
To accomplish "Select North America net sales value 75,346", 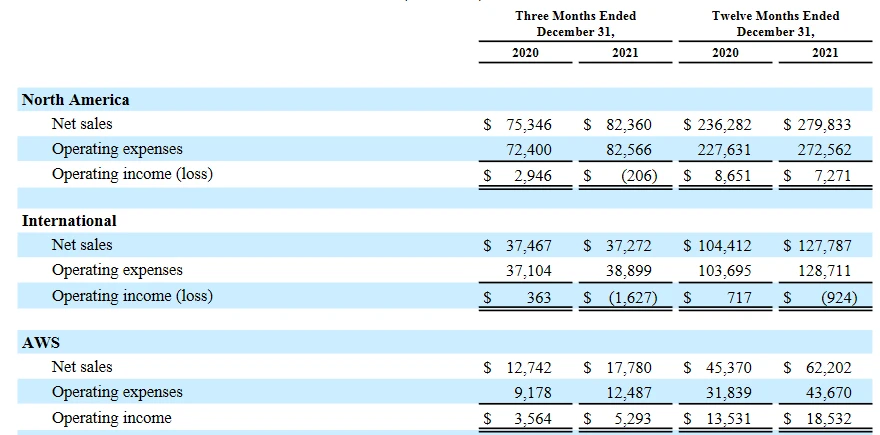I will point(530,125).
